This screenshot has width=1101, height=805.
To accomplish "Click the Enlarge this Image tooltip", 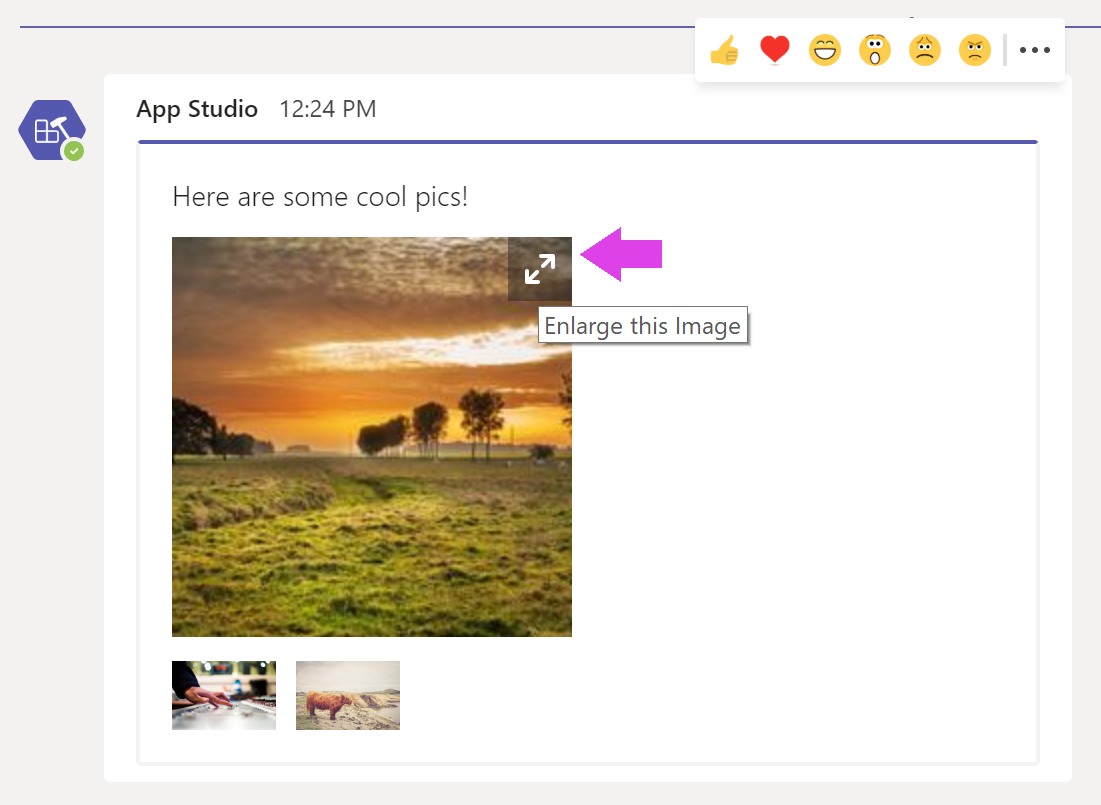I will coord(643,325).
